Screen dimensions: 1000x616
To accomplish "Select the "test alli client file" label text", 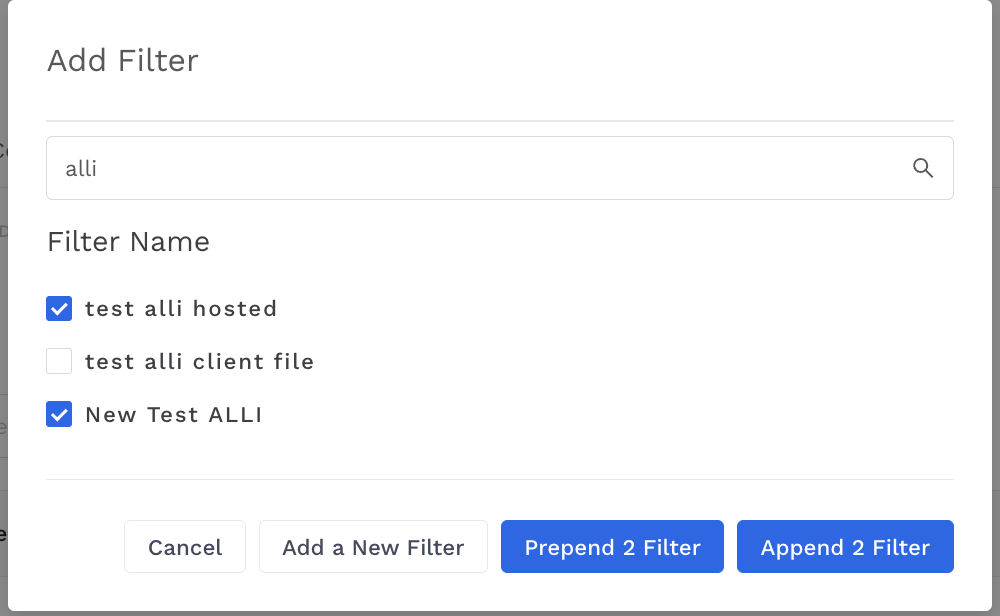I will click(200, 362).
